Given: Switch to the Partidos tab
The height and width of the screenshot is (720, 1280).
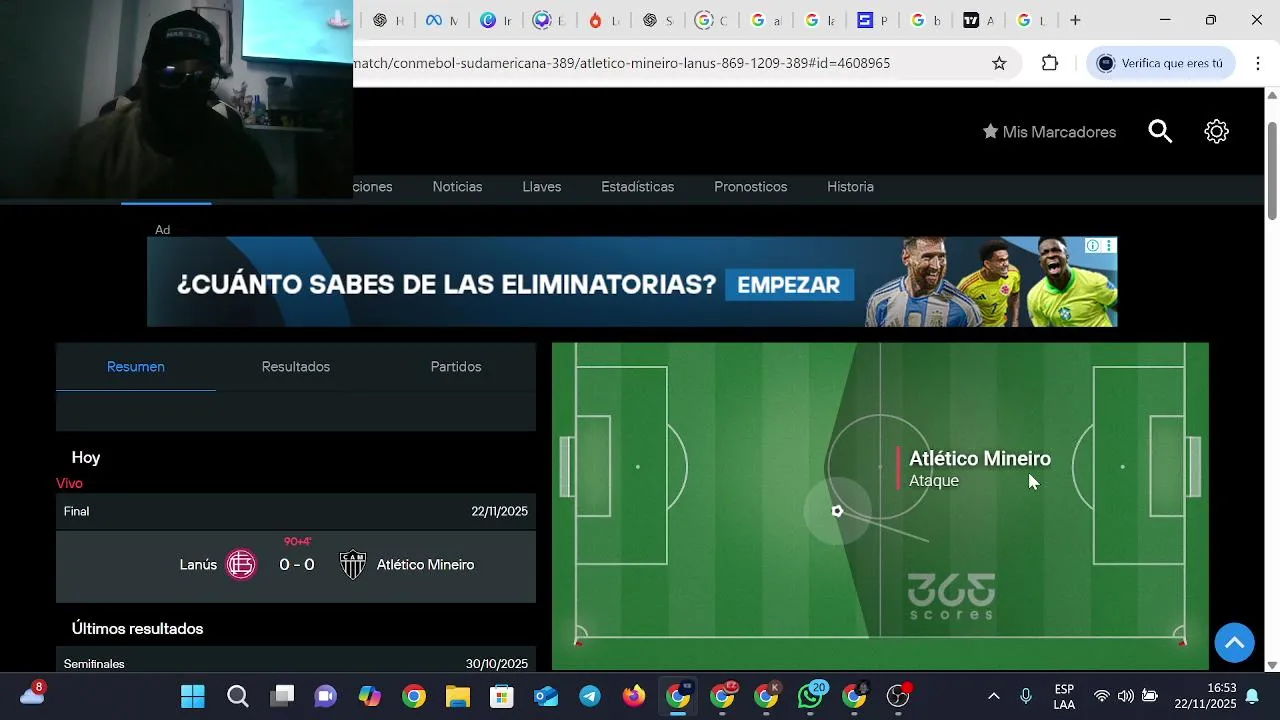Looking at the screenshot, I should point(456,367).
